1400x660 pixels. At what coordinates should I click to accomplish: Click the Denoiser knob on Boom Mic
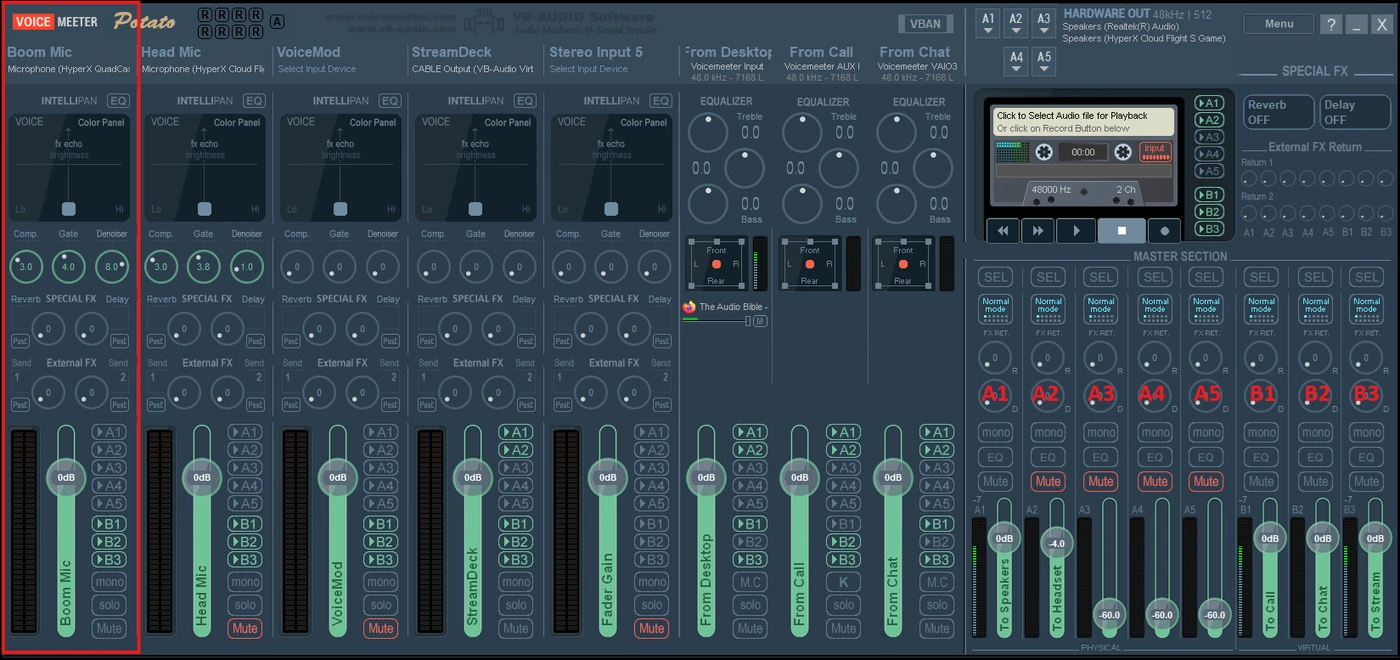[x=112, y=267]
